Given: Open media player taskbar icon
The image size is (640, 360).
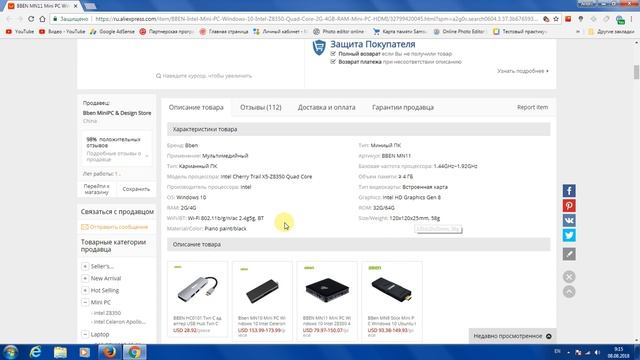Looking at the screenshot, I should [84, 352].
